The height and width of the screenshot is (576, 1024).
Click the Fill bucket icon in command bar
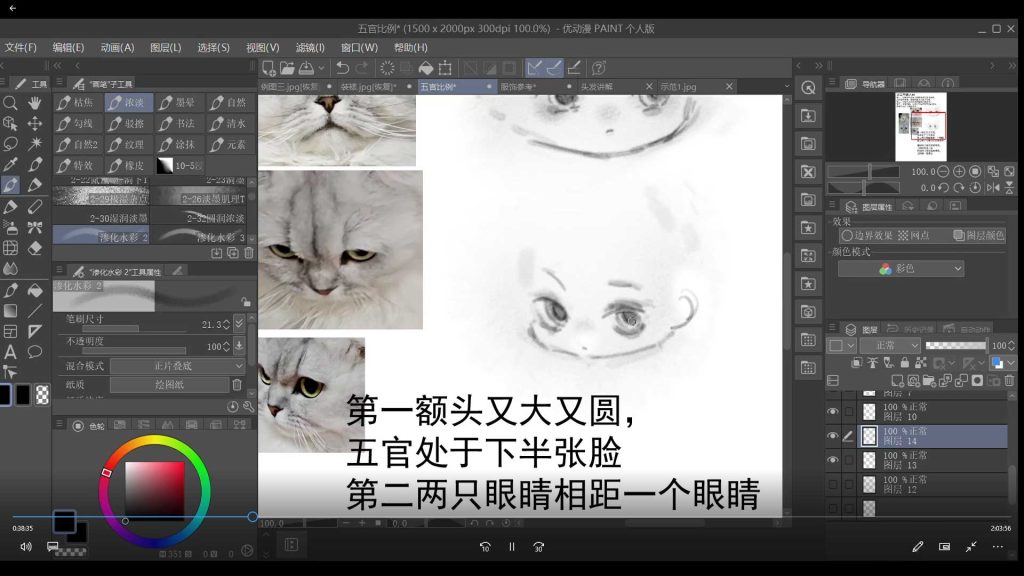coord(426,68)
